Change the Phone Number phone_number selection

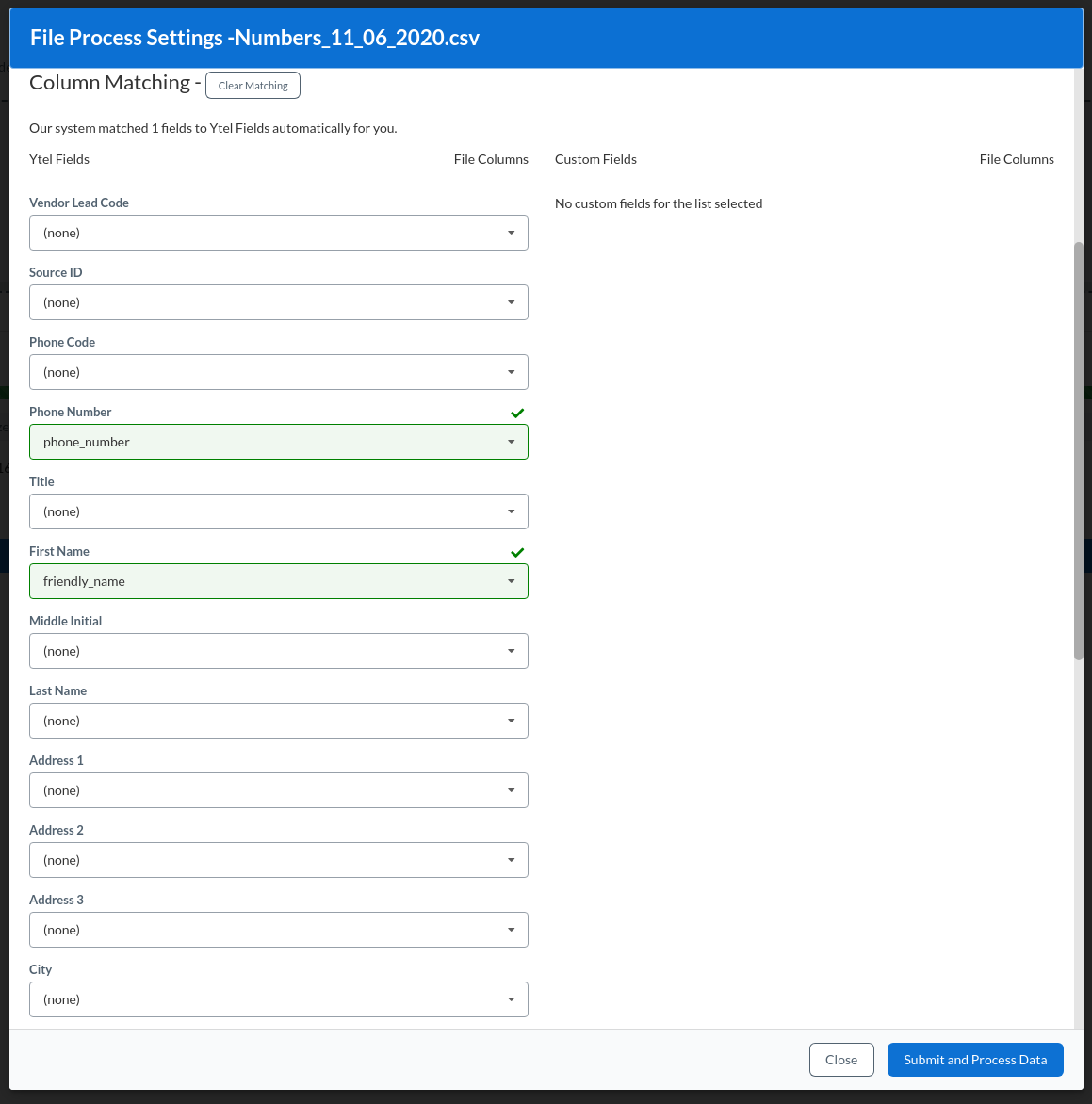pos(279,442)
